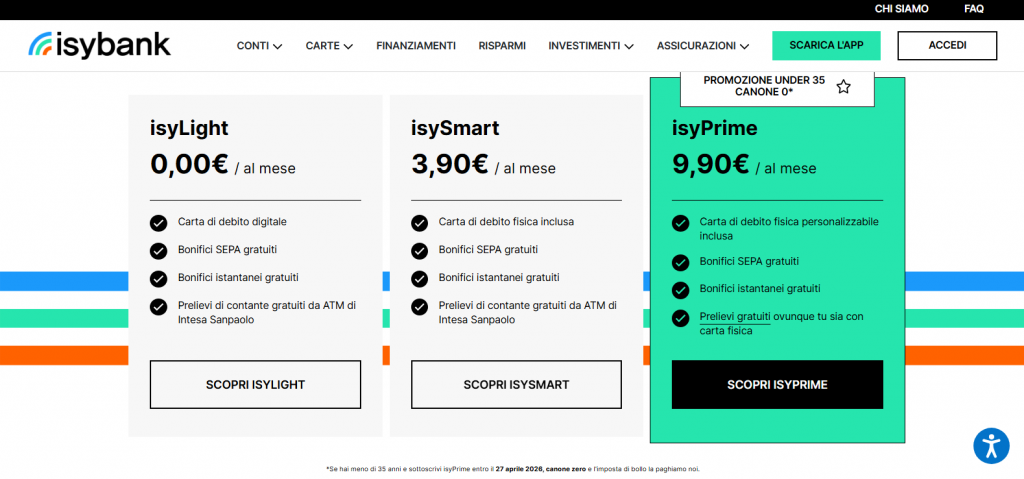Click the isybank rainbow logo
This screenshot has height=479, width=1024.
(x=100, y=45)
